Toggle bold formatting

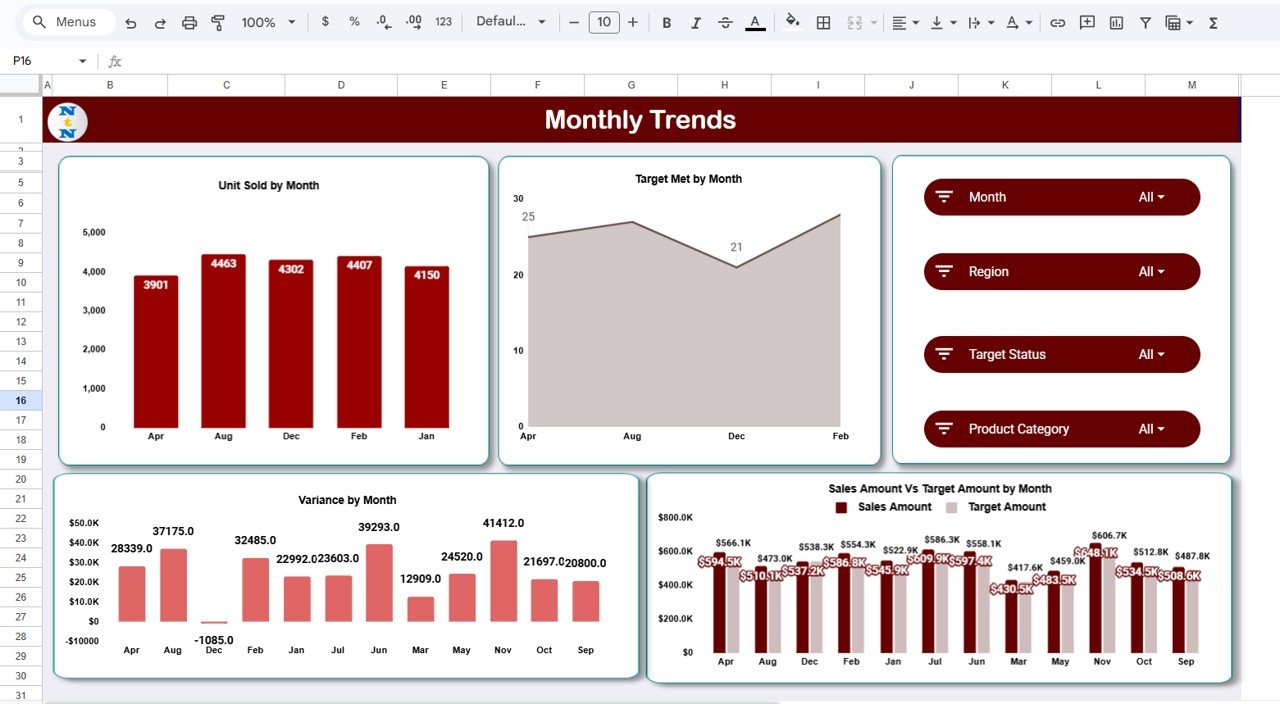pos(666,22)
